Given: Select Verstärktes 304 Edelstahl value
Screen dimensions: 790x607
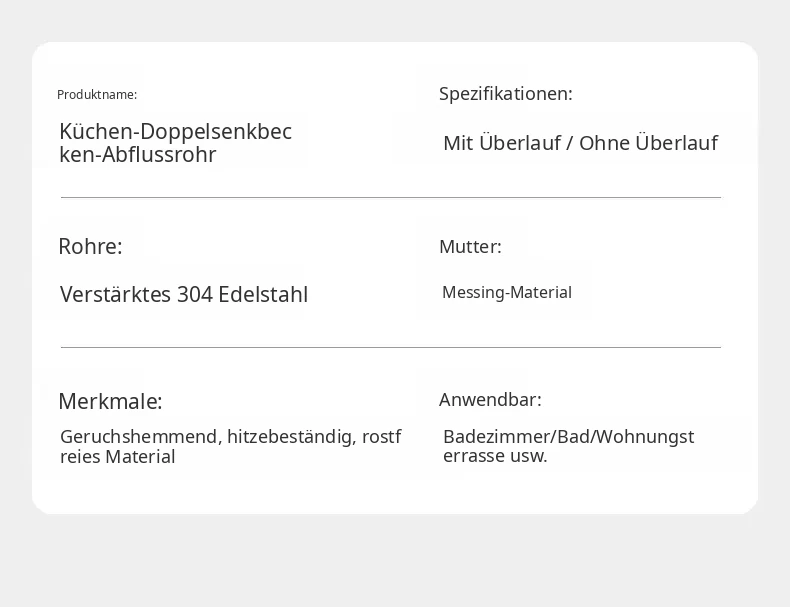Looking at the screenshot, I should click(x=184, y=294).
